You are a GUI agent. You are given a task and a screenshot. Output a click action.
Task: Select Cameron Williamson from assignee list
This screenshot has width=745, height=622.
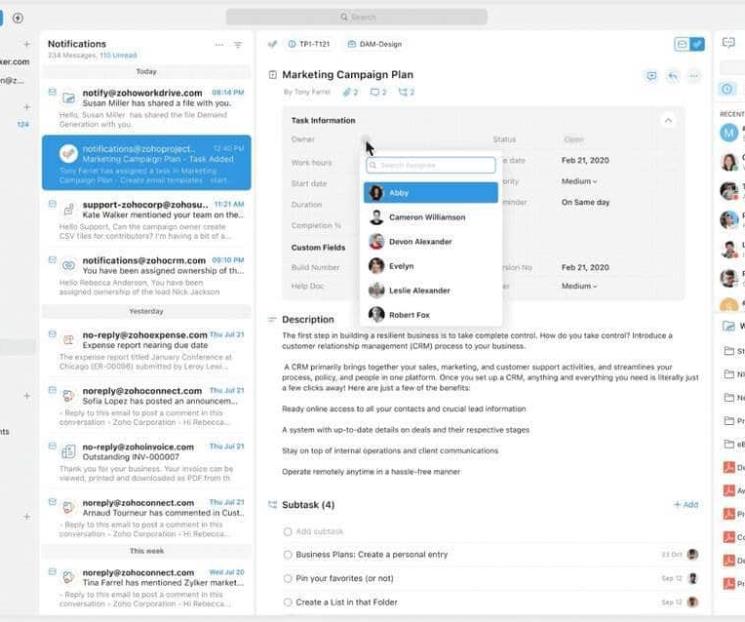(x=431, y=217)
